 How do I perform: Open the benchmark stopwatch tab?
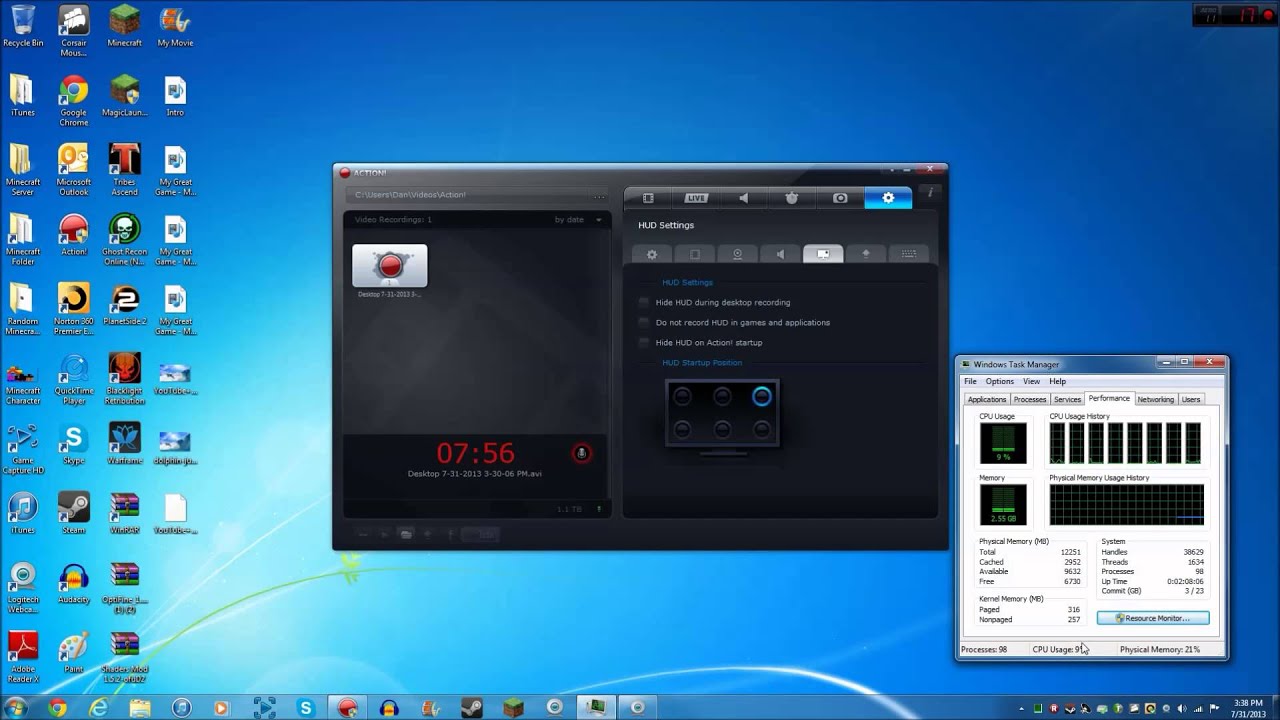(x=792, y=198)
